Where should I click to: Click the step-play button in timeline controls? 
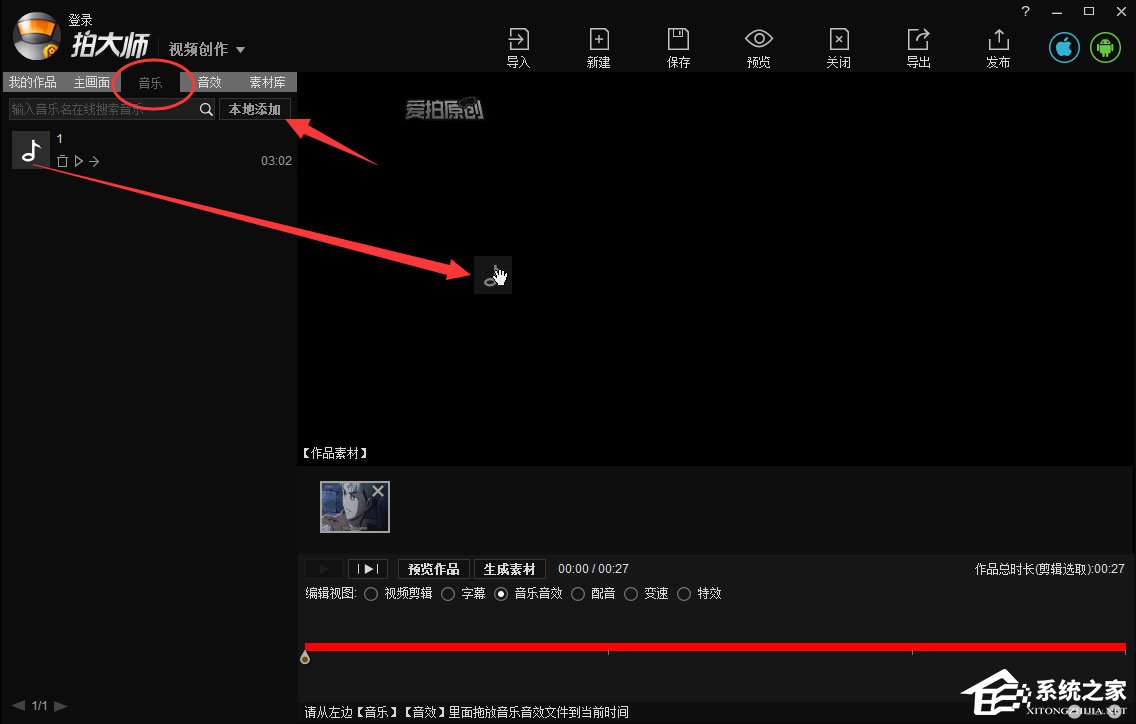(x=368, y=569)
